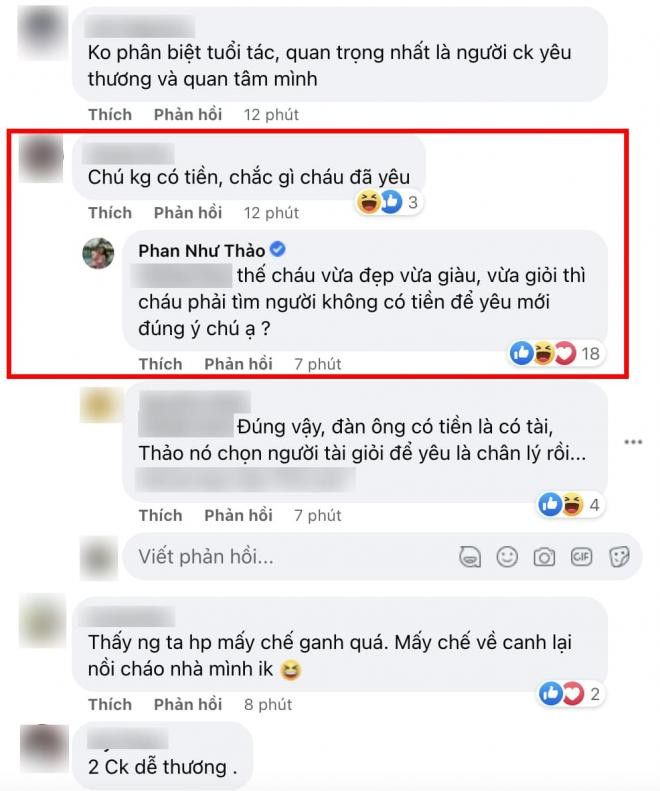Like the 'Đúng vậy, đàn ông có tiền' reply

(160, 515)
